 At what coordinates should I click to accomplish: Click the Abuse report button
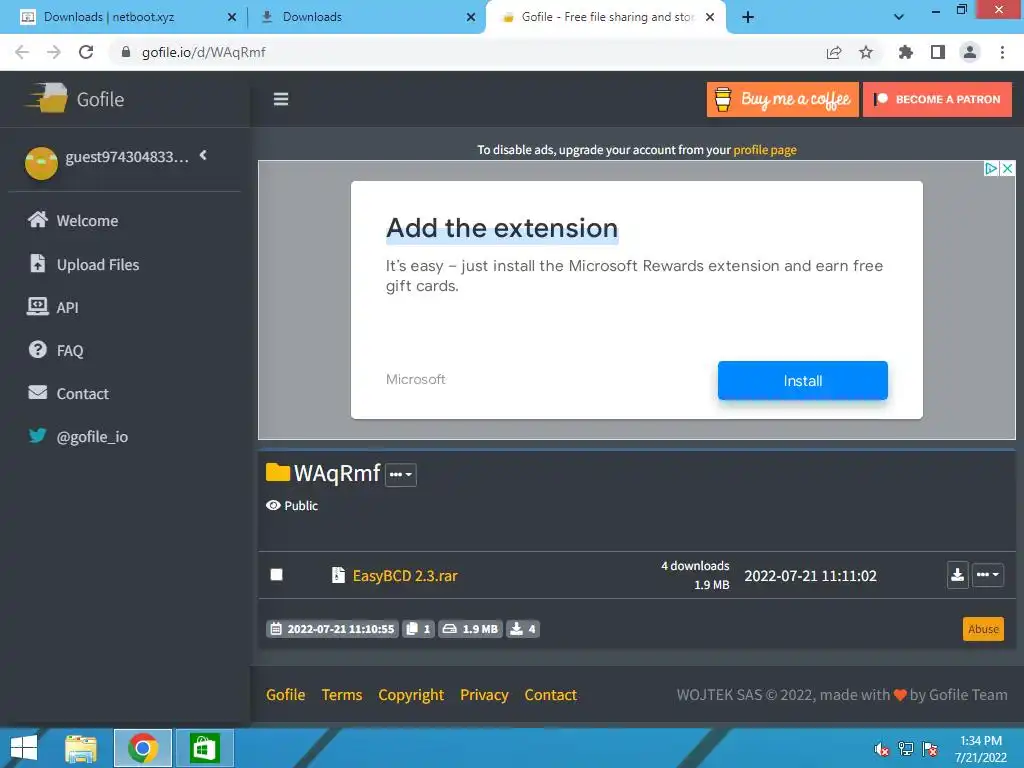(x=983, y=629)
